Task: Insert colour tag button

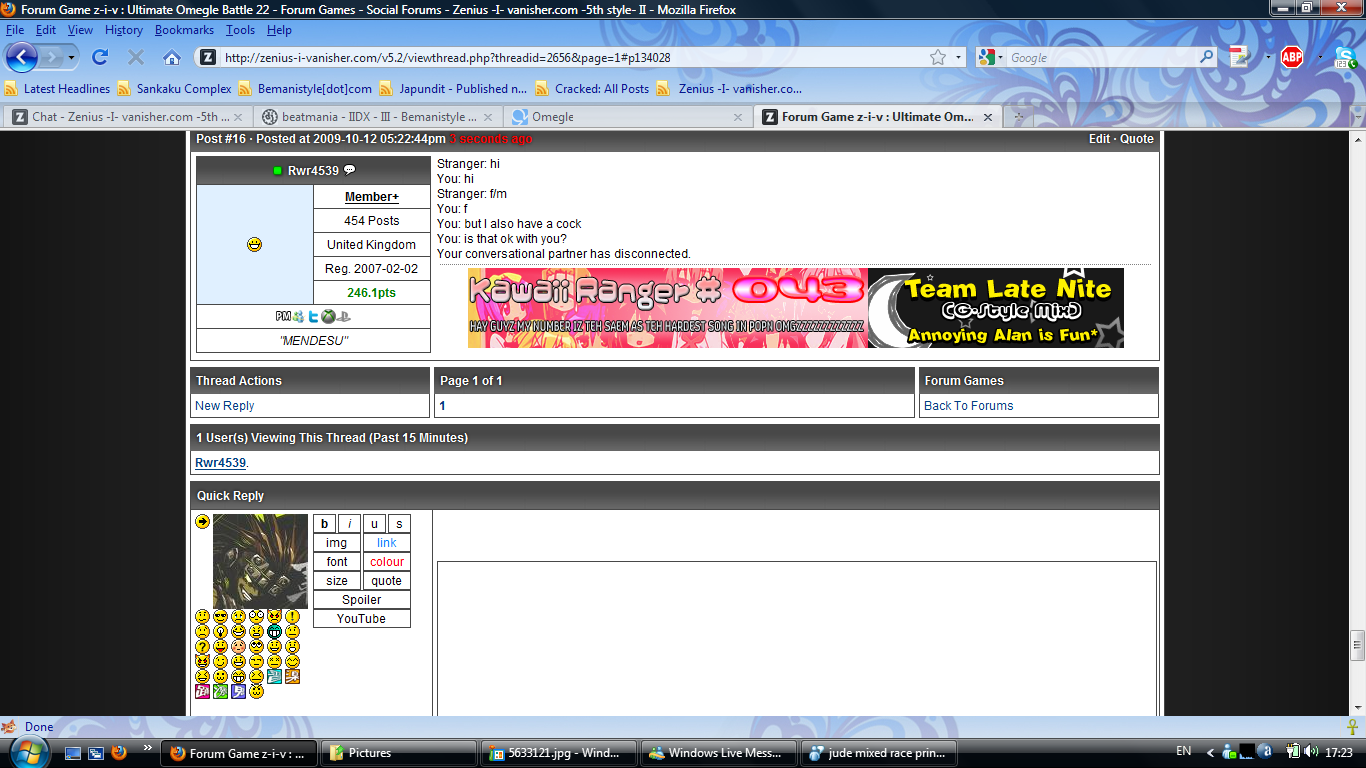Action: (x=387, y=562)
